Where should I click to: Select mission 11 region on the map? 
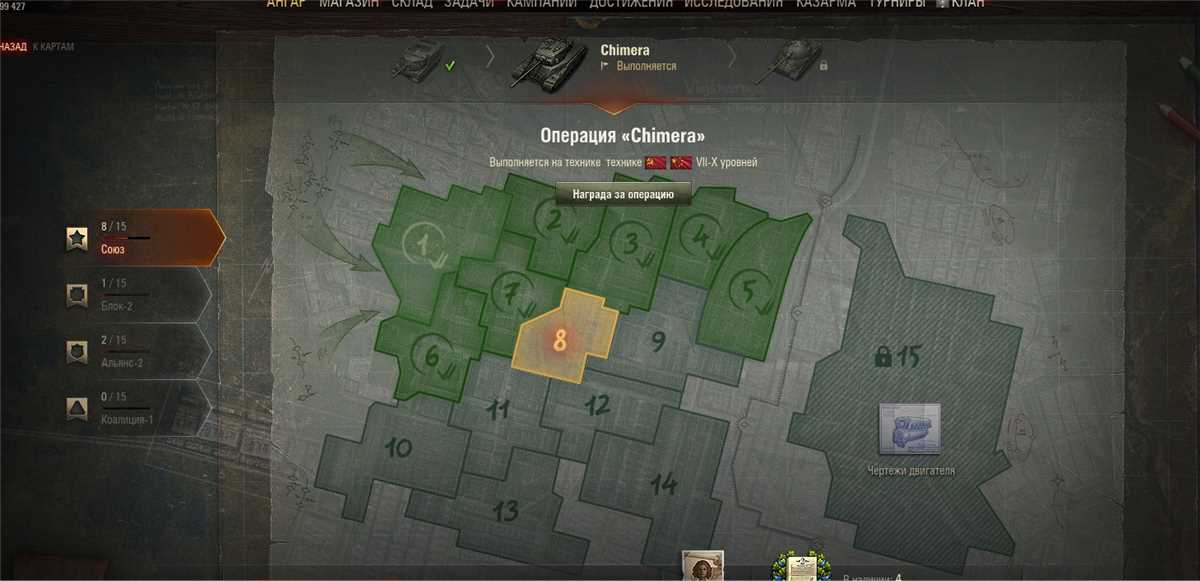pos(498,409)
